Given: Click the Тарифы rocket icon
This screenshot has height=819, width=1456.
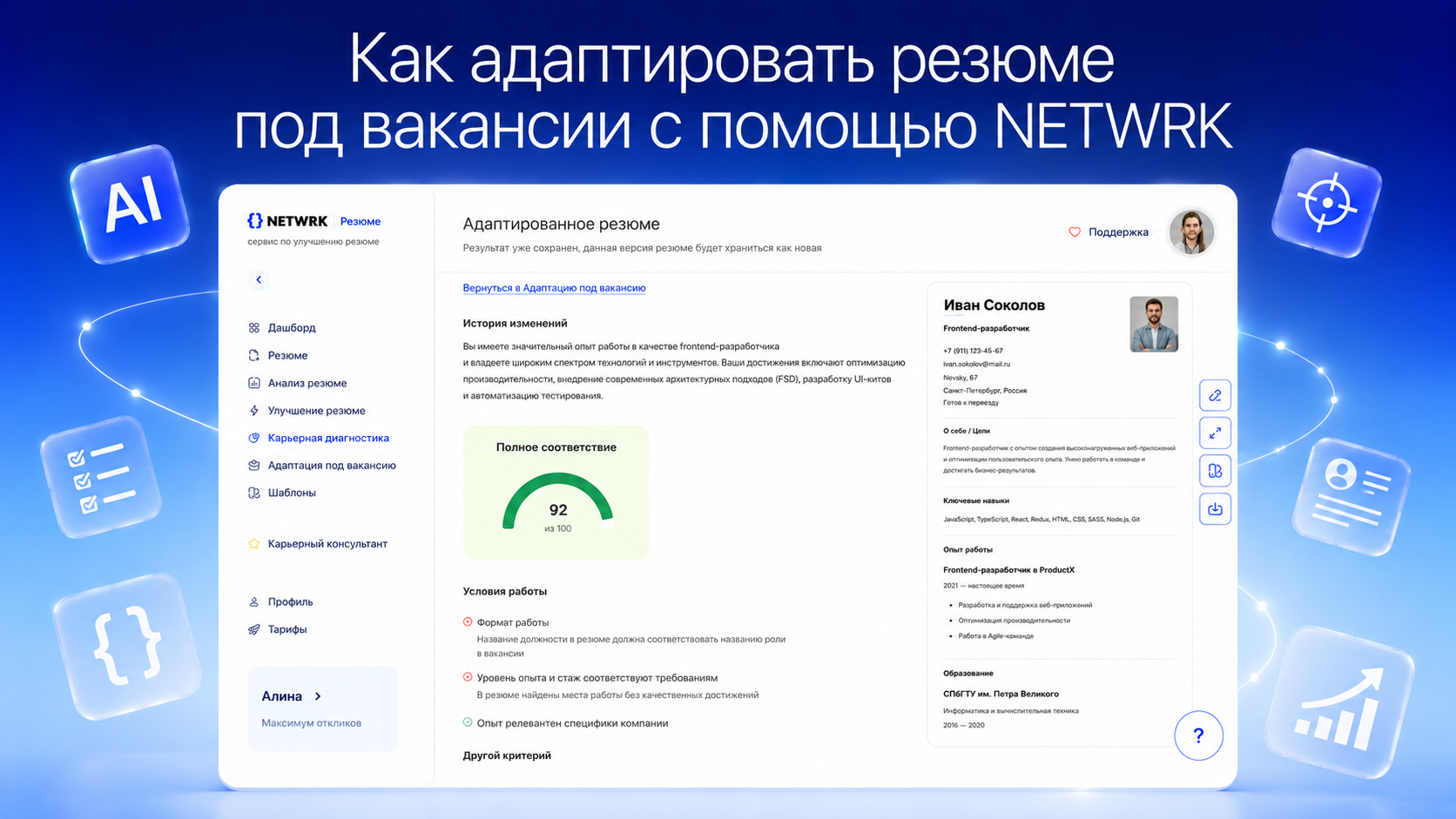Looking at the screenshot, I should coord(254,629).
